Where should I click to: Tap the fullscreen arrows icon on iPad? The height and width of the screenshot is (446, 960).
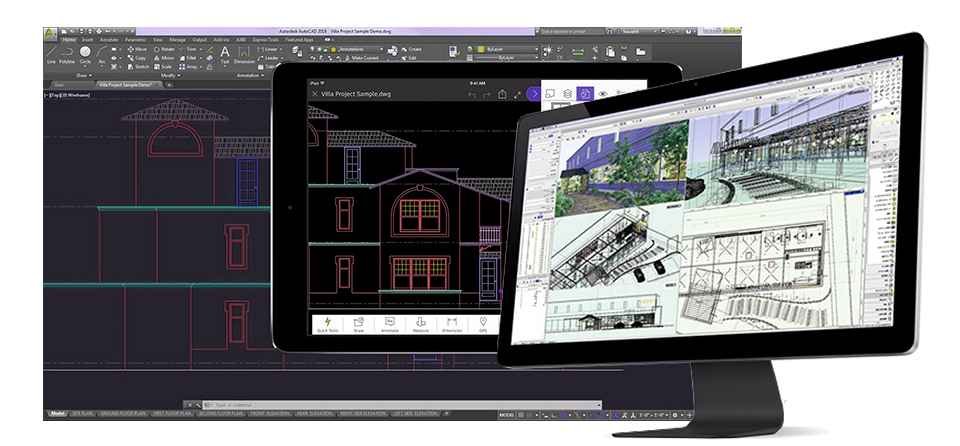[518, 94]
